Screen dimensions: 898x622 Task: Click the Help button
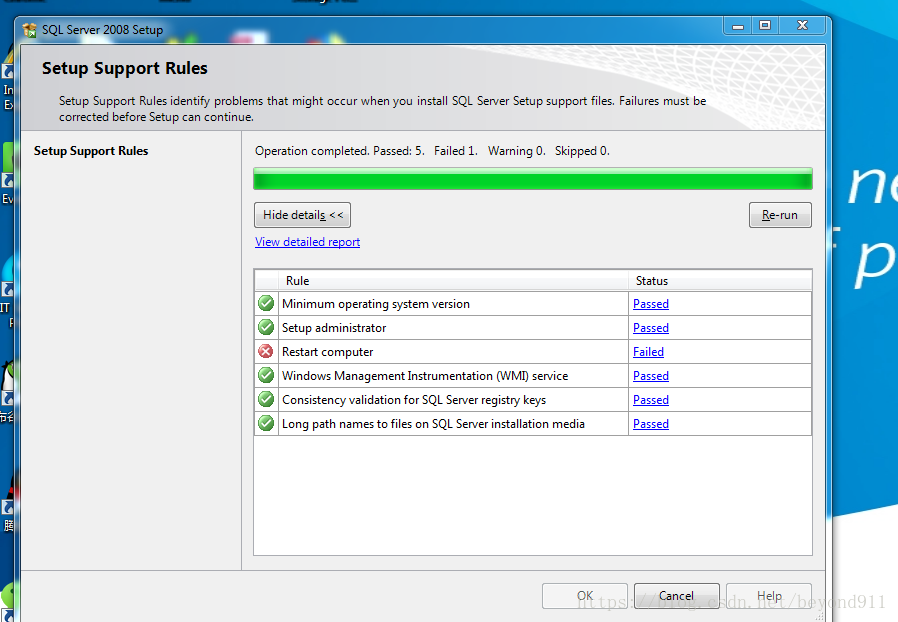(769, 596)
